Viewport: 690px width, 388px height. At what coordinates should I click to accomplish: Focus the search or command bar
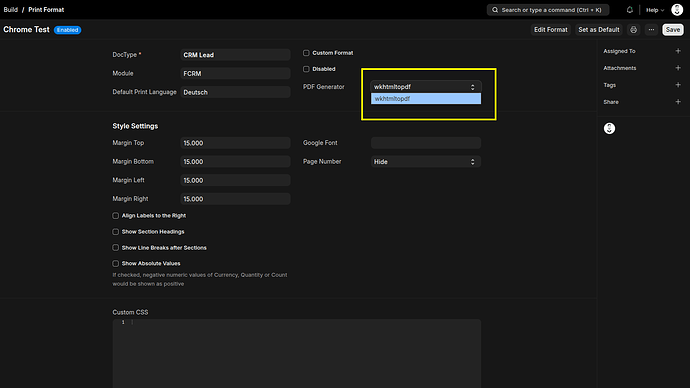(548, 10)
